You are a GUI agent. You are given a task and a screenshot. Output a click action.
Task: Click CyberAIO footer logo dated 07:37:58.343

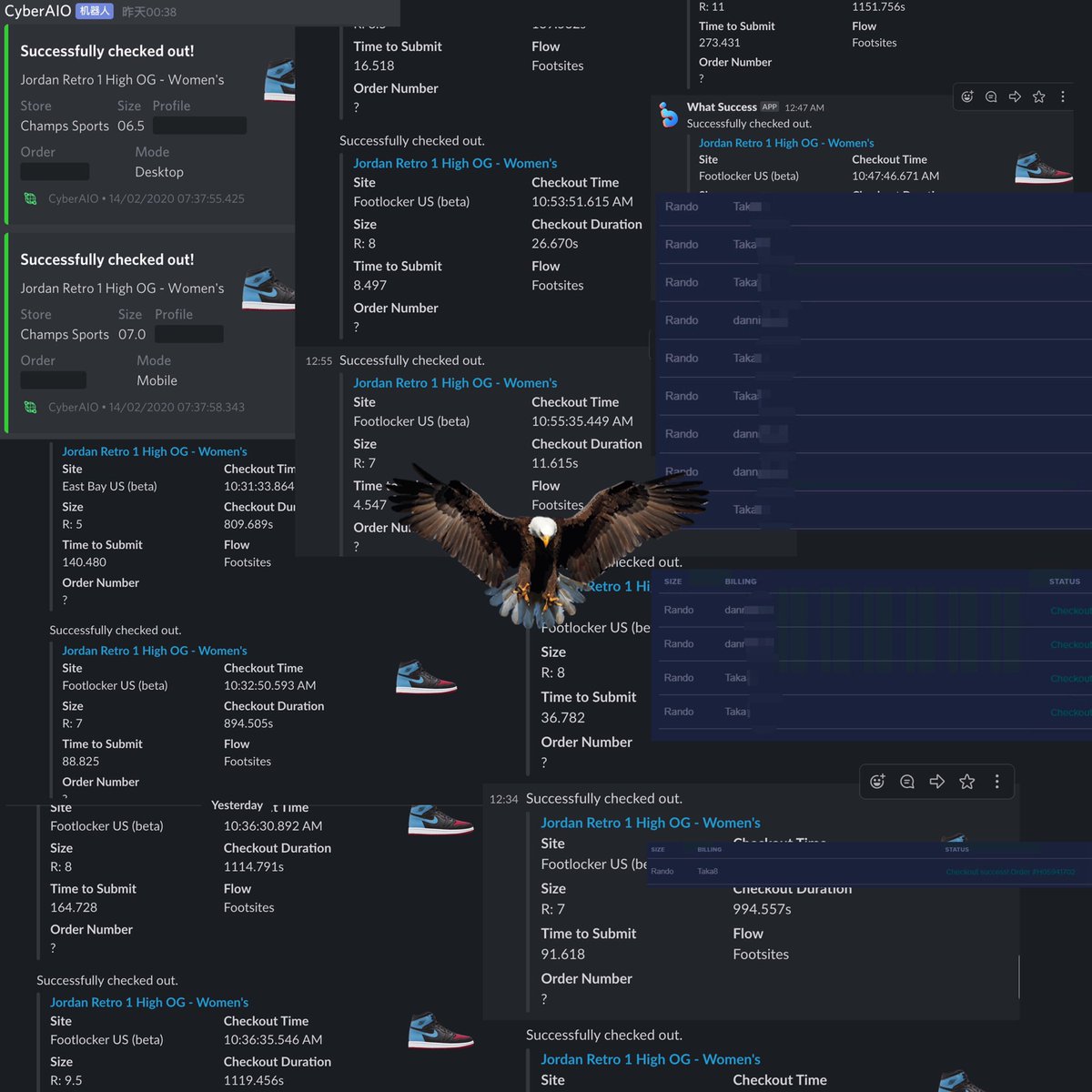[30, 407]
